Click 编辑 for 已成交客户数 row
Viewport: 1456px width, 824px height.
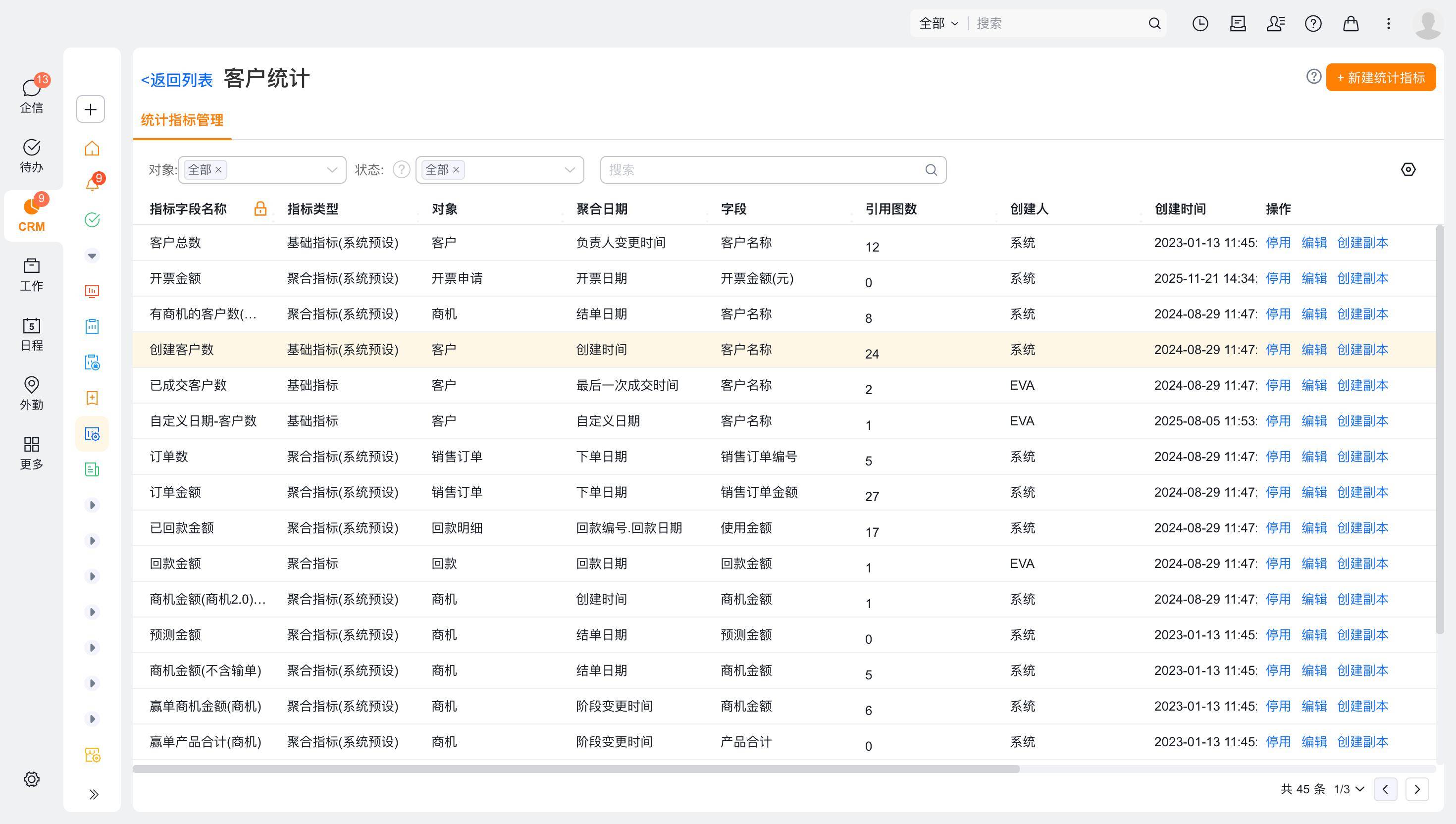click(x=1314, y=385)
